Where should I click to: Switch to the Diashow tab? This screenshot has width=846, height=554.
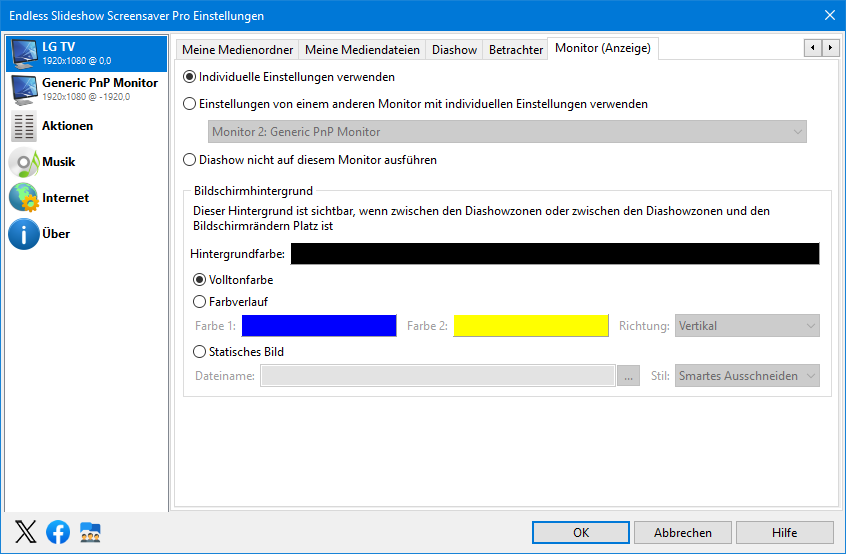tap(454, 50)
